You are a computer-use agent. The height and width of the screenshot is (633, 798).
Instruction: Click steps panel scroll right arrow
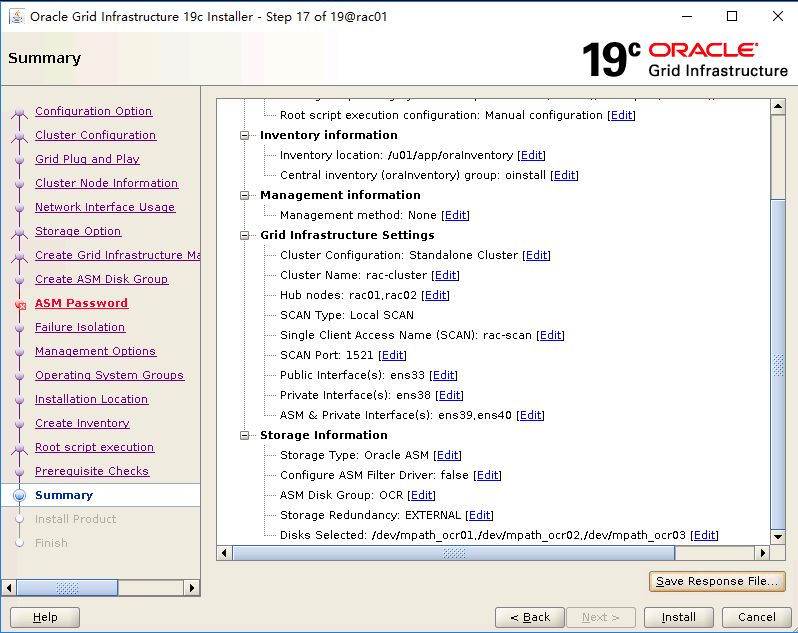point(191,588)
